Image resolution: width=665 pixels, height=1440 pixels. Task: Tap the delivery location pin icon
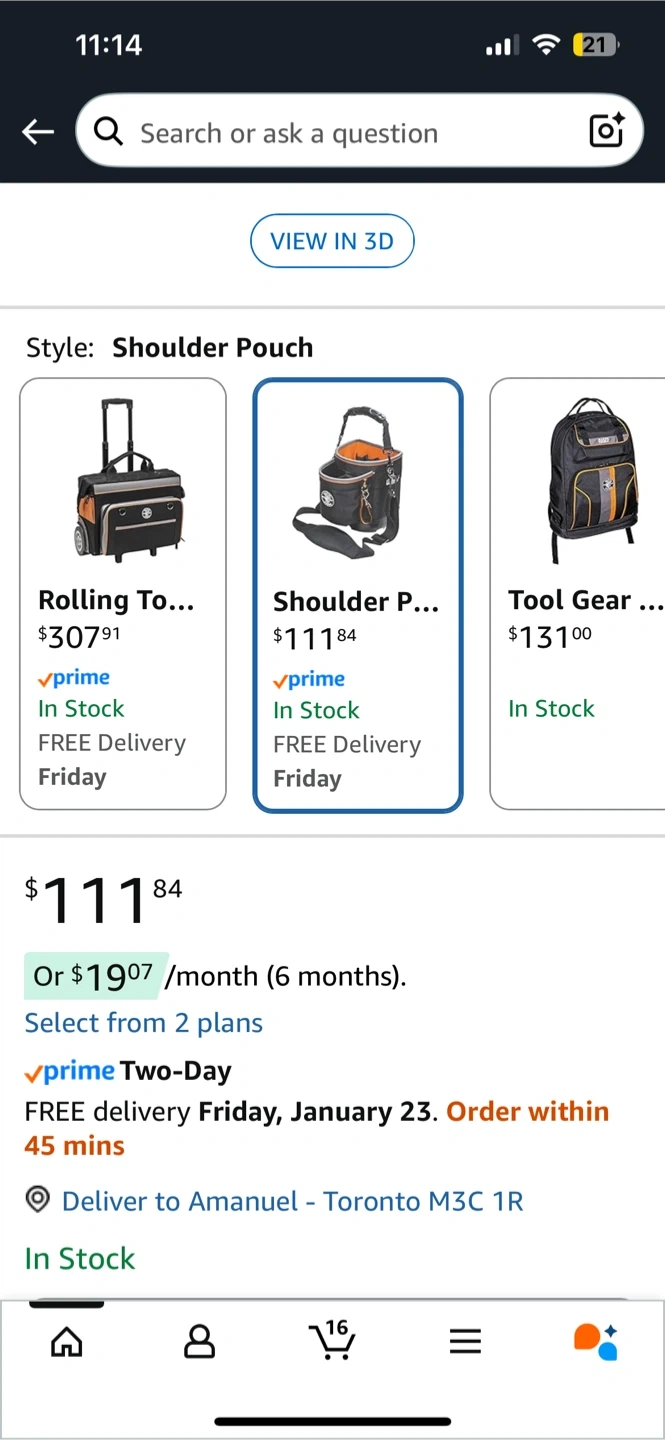click(37, 1200)
